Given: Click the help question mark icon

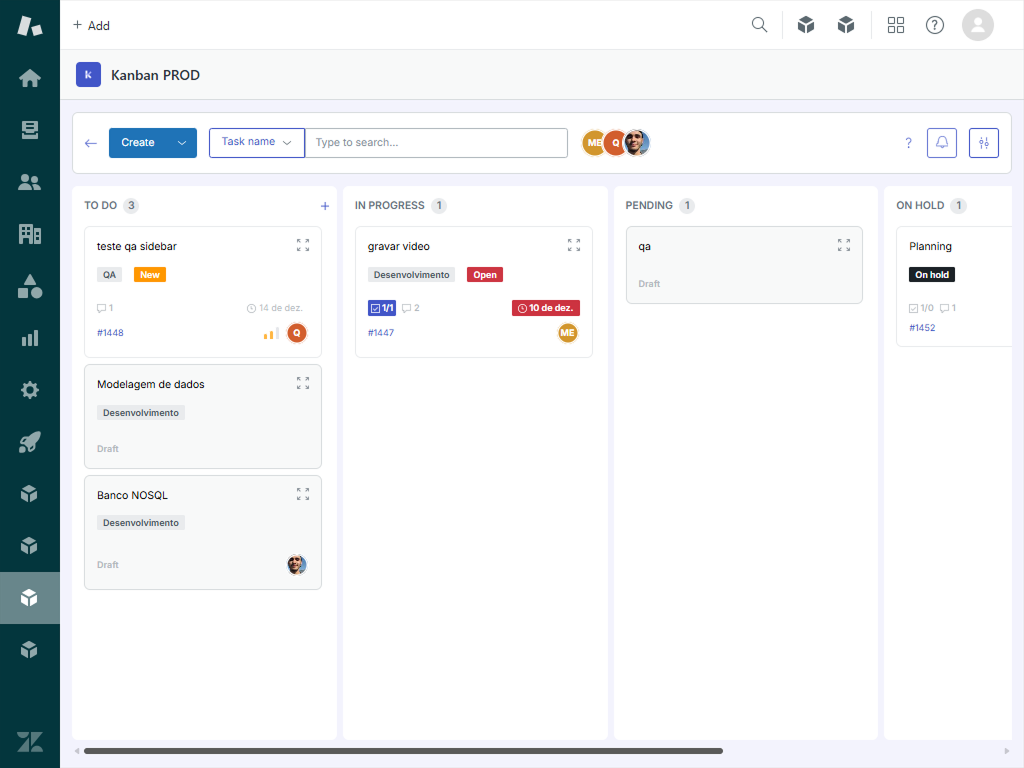Looking at the screenshot, I should tap(934, 24).
